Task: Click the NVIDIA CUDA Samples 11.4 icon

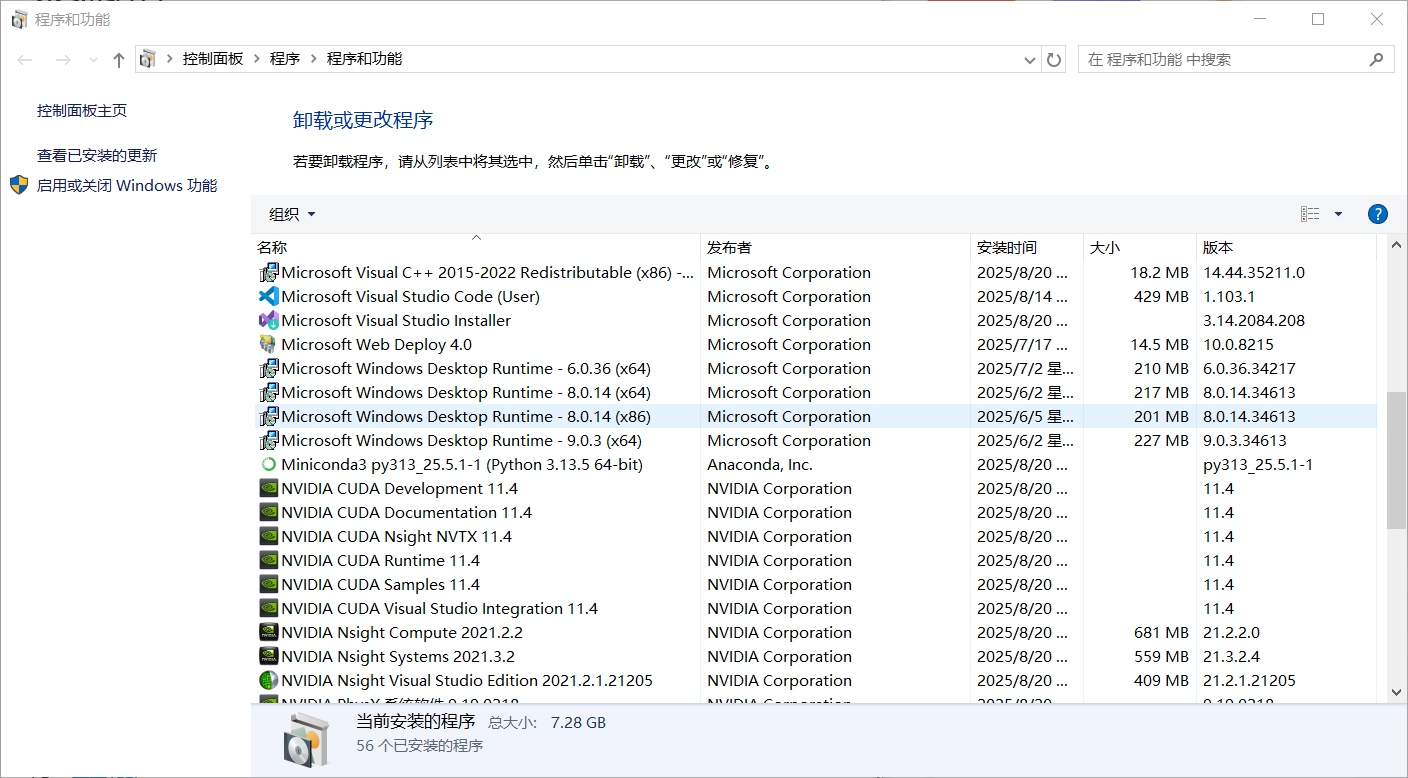Action: [x=268, y=584]
